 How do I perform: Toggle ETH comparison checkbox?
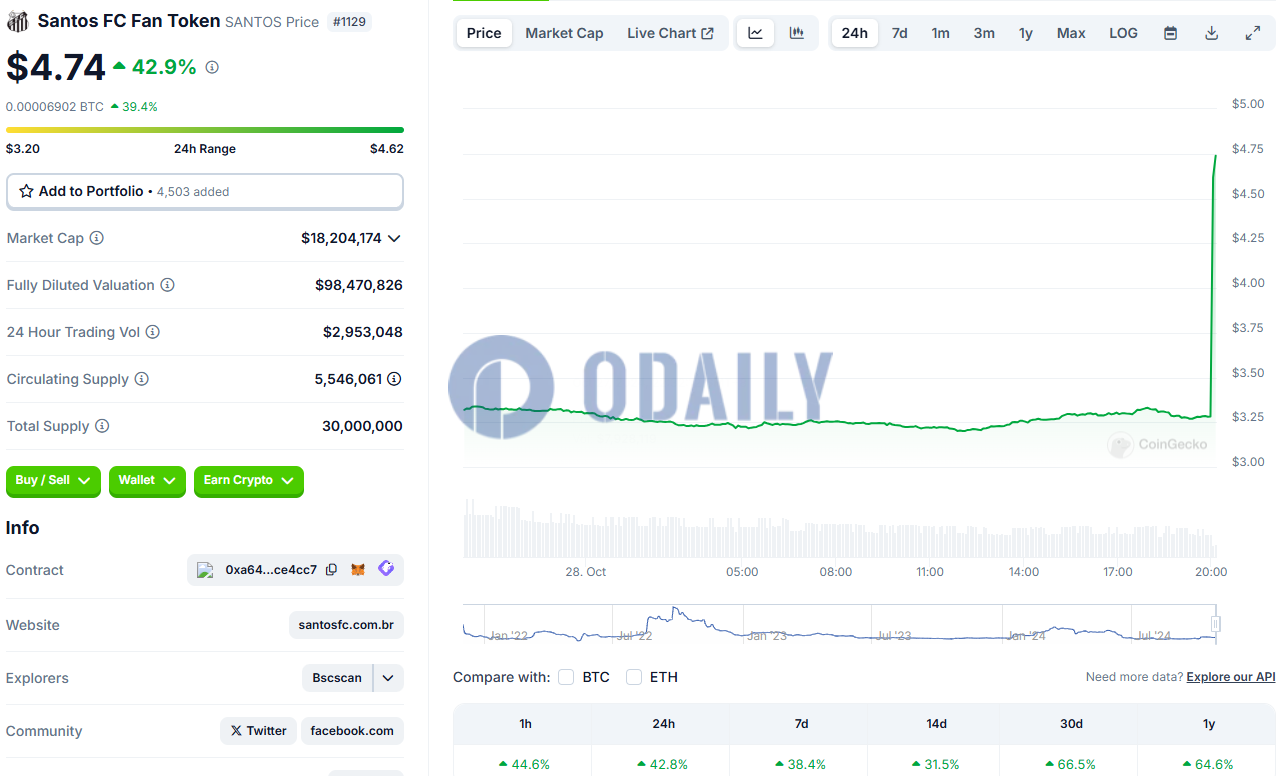coord(634,677)
